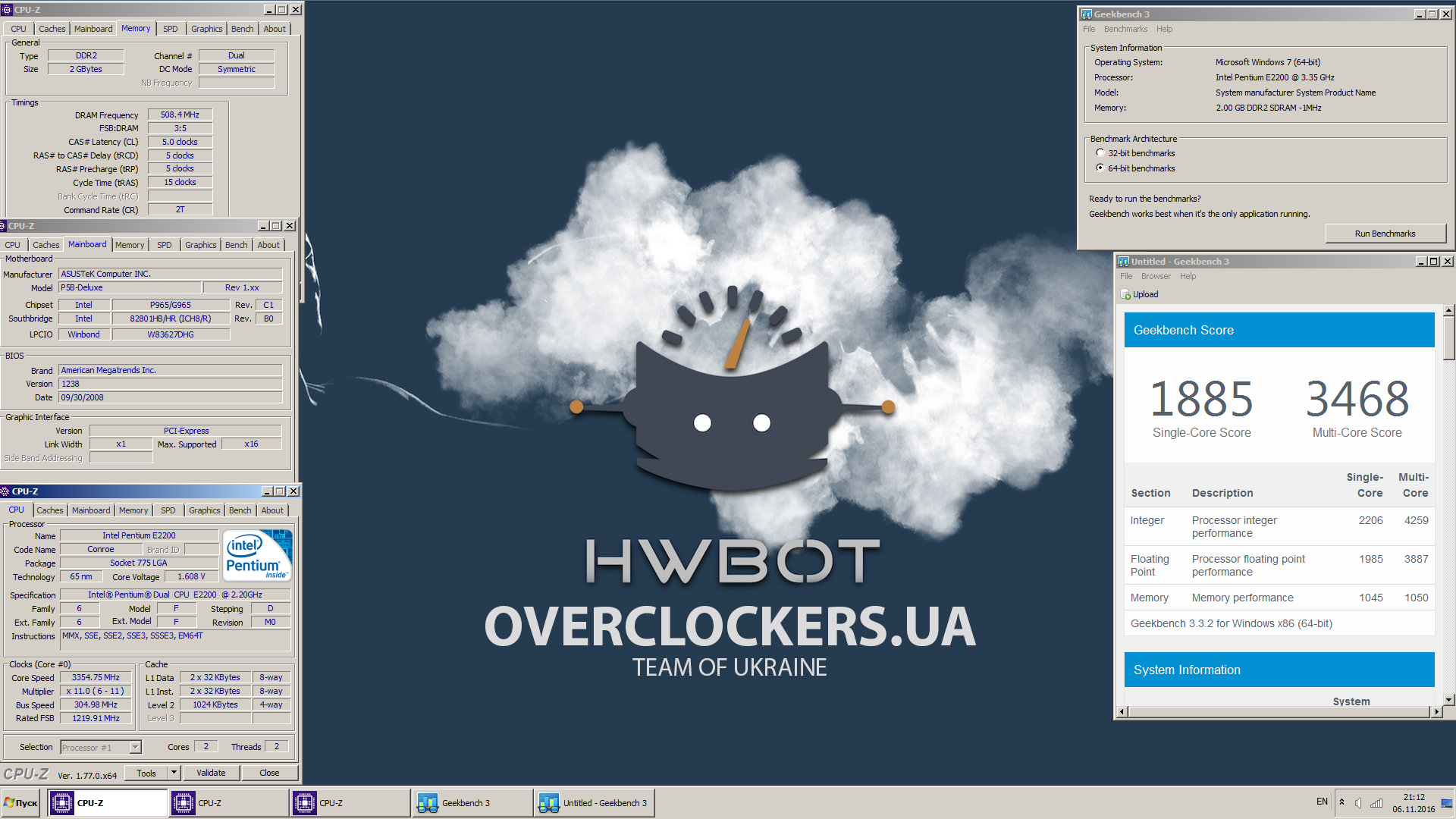Click the Geekbench 3 window title icon

click(x=1086, y=14)
